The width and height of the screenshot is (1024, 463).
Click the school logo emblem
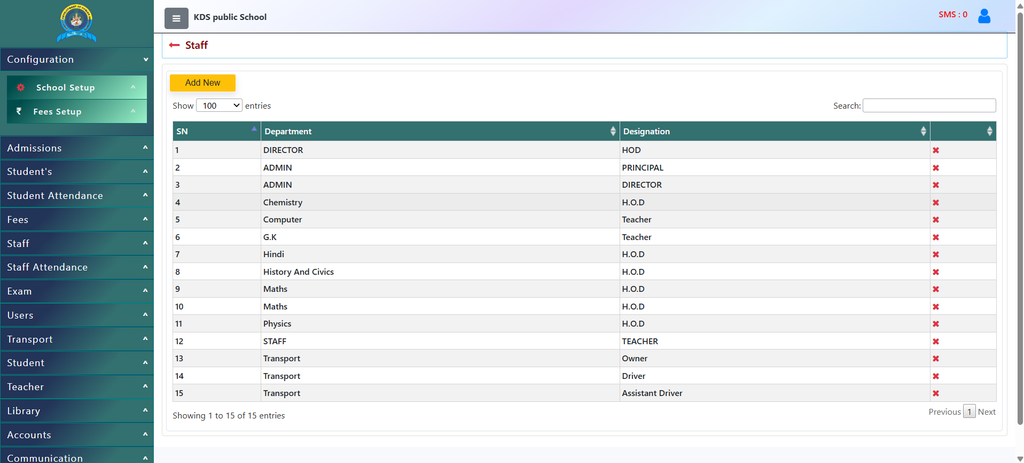click(76, 24)
